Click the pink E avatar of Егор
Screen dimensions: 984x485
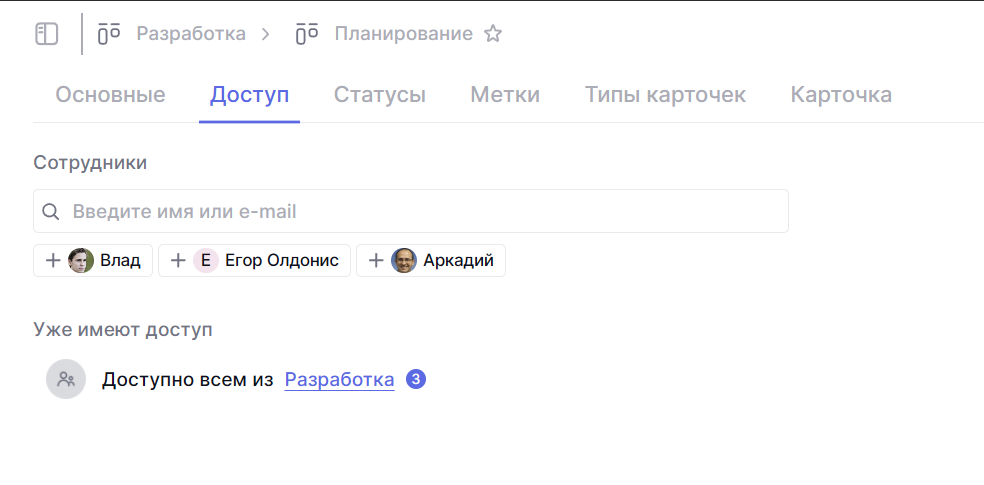[206, 261]
